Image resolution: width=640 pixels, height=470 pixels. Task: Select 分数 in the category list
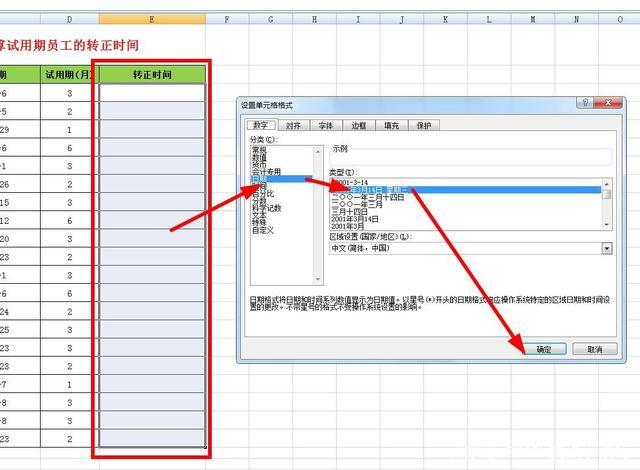(259, 201)
